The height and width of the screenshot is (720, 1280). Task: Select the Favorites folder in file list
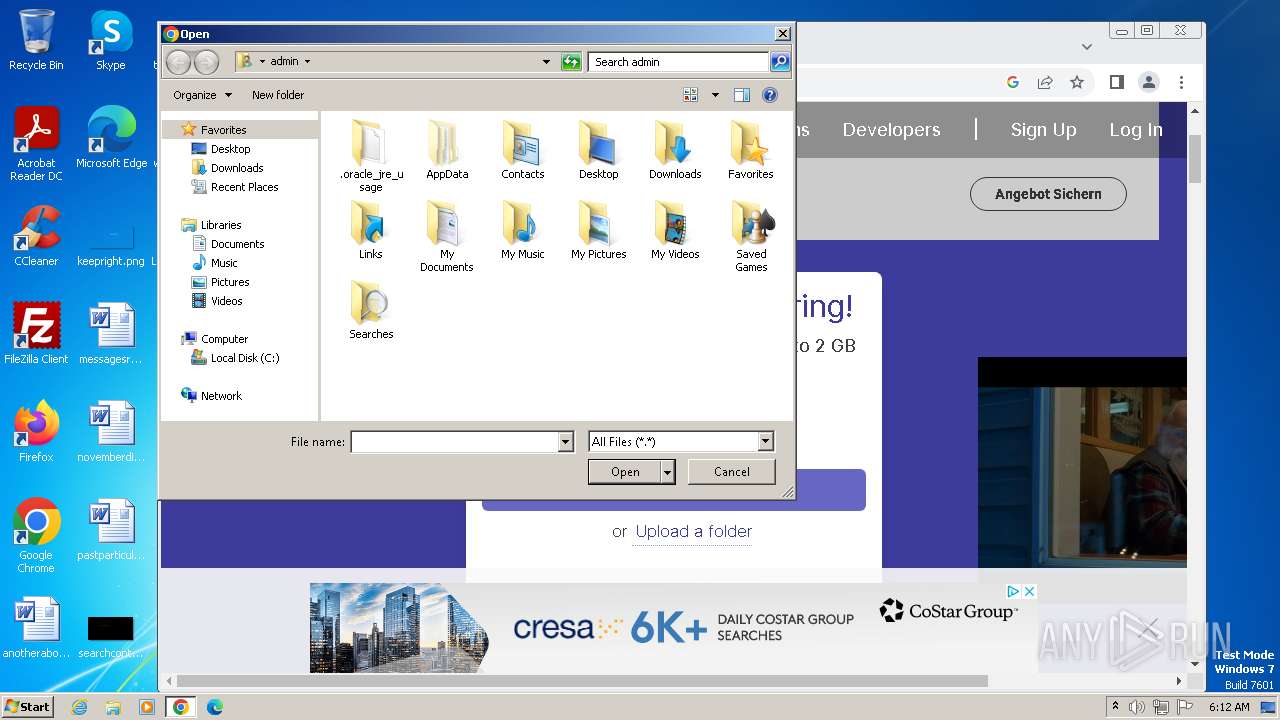(750, 150)
